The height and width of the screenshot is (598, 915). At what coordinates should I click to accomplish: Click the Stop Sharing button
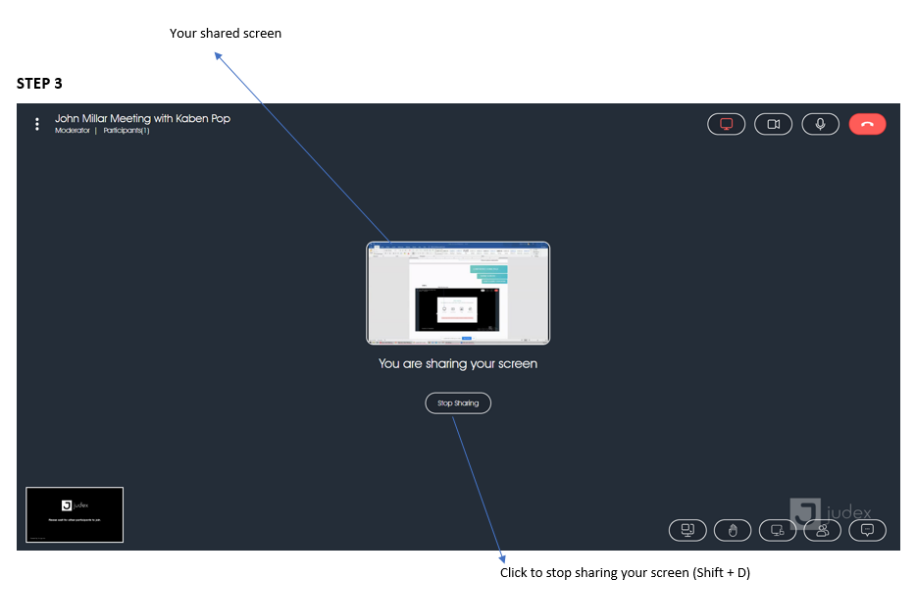pos(458,403)
